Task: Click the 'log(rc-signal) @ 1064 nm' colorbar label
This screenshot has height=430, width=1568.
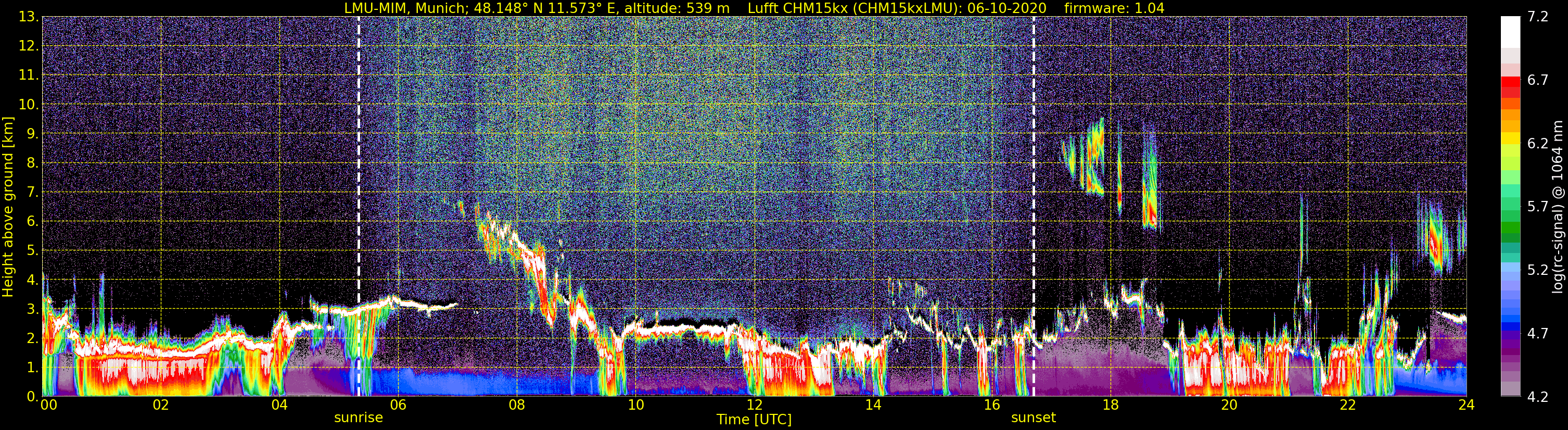Action: [x=1557, y=207]
